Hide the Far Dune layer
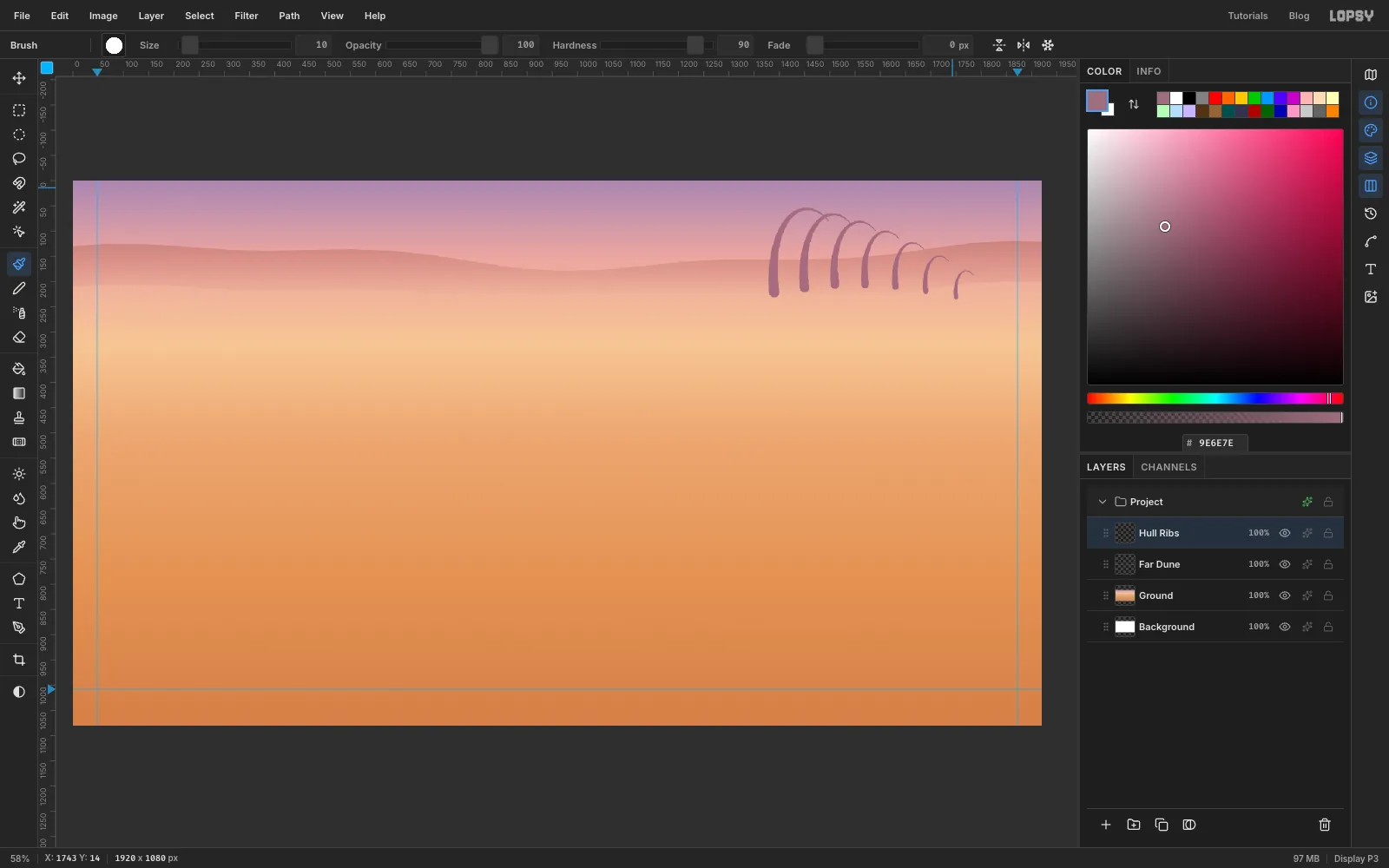The width and height of the screenshot is (1389, 868). 1285,564
